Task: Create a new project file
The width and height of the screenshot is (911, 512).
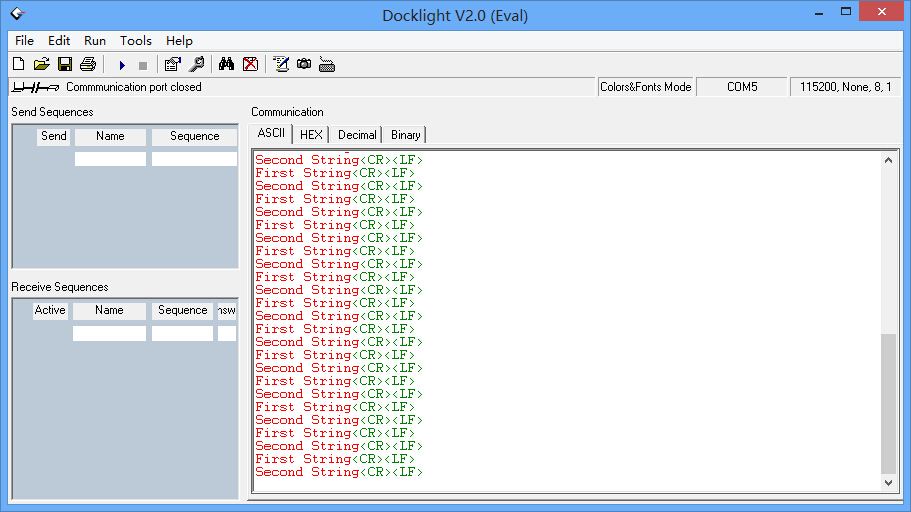Action: coord(19,64)
